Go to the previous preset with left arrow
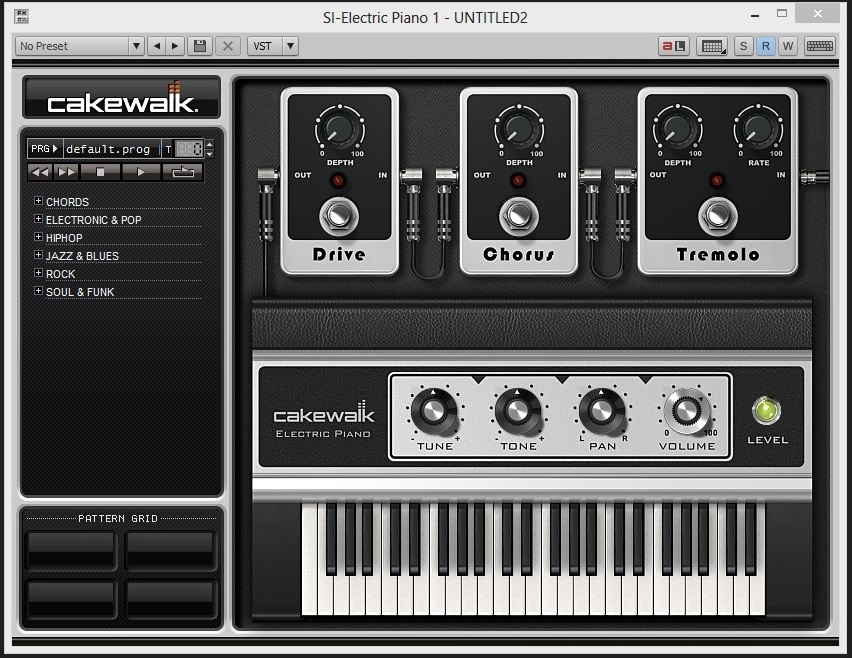This screenshot has height=658, width=852. pyautogui.click(x=156, y=46)
